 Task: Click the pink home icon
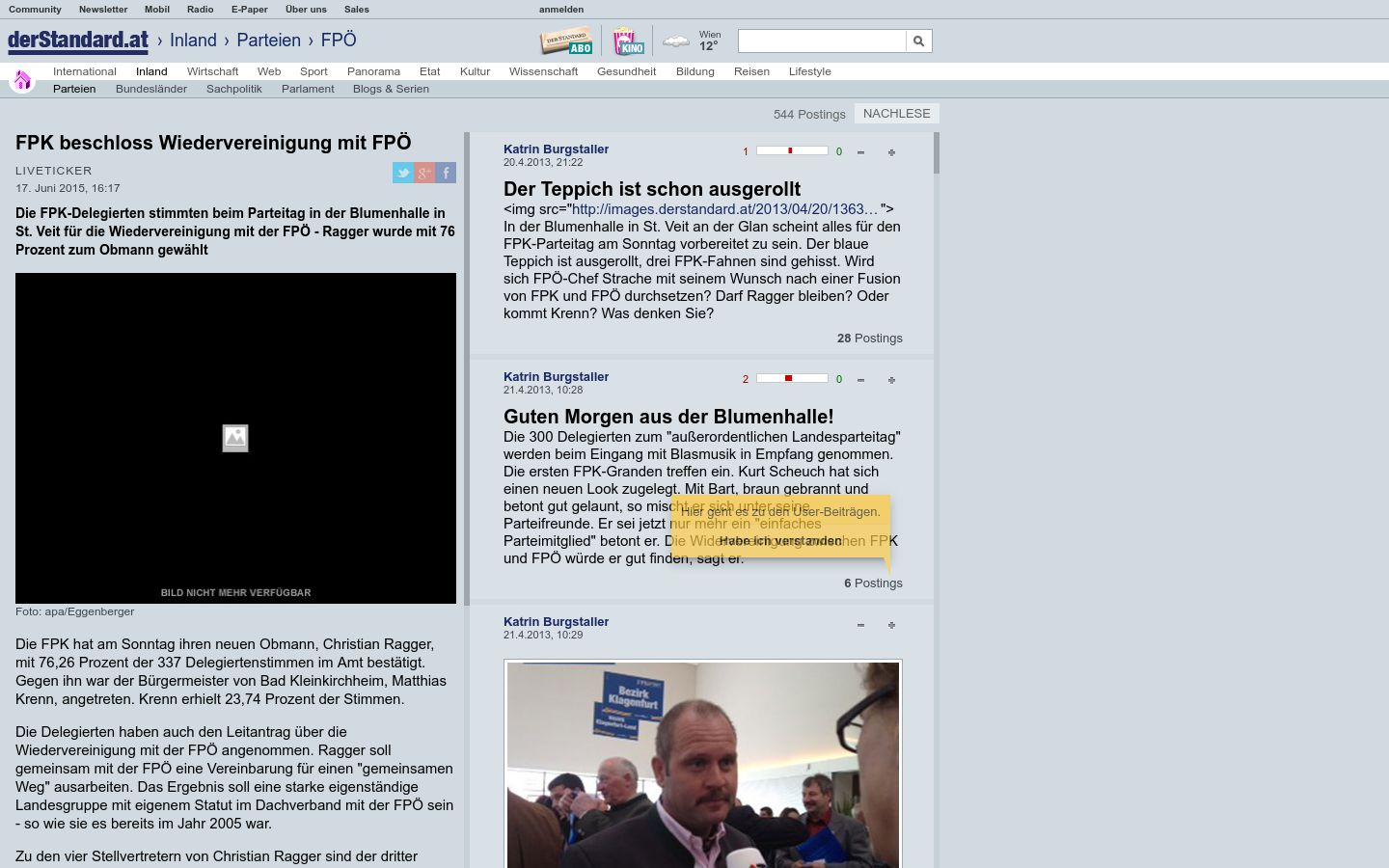coord(22,80)
